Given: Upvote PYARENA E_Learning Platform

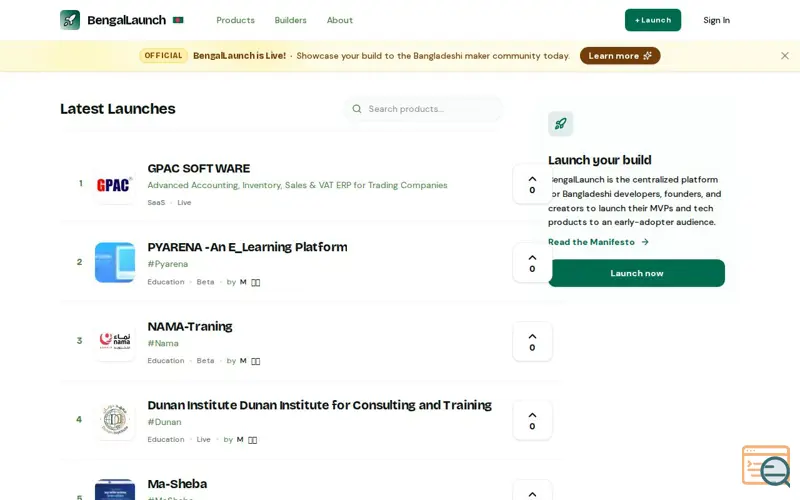Looking at the screenshot, I should 532,263.
